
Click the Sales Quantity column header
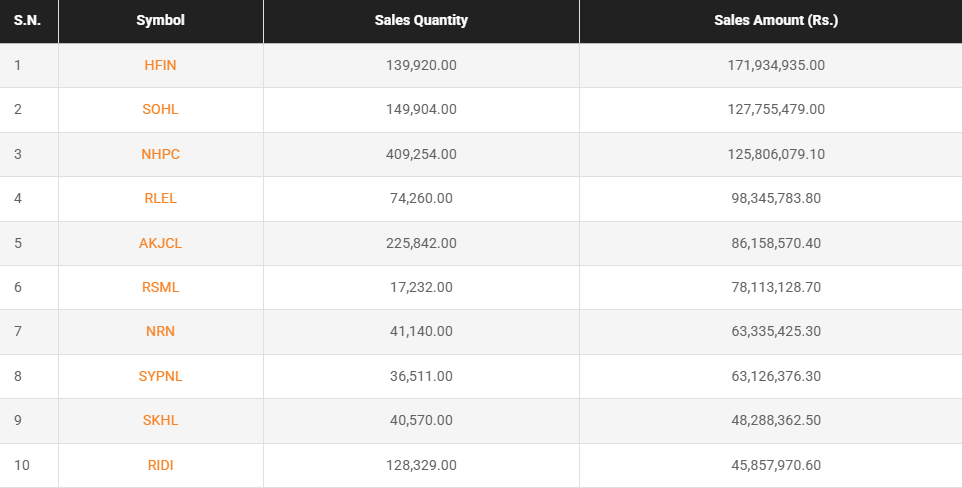(421, 20)
